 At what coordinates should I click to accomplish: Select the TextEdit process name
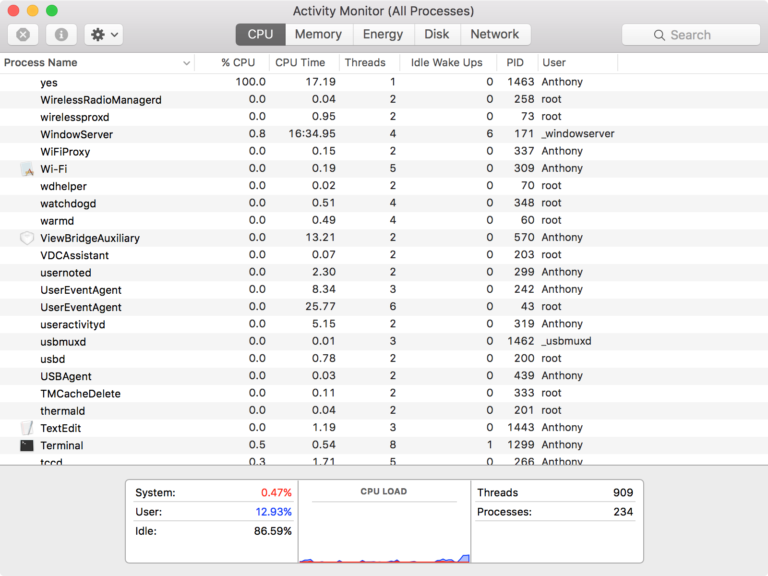pyautogui.click(x=61, y=428)
